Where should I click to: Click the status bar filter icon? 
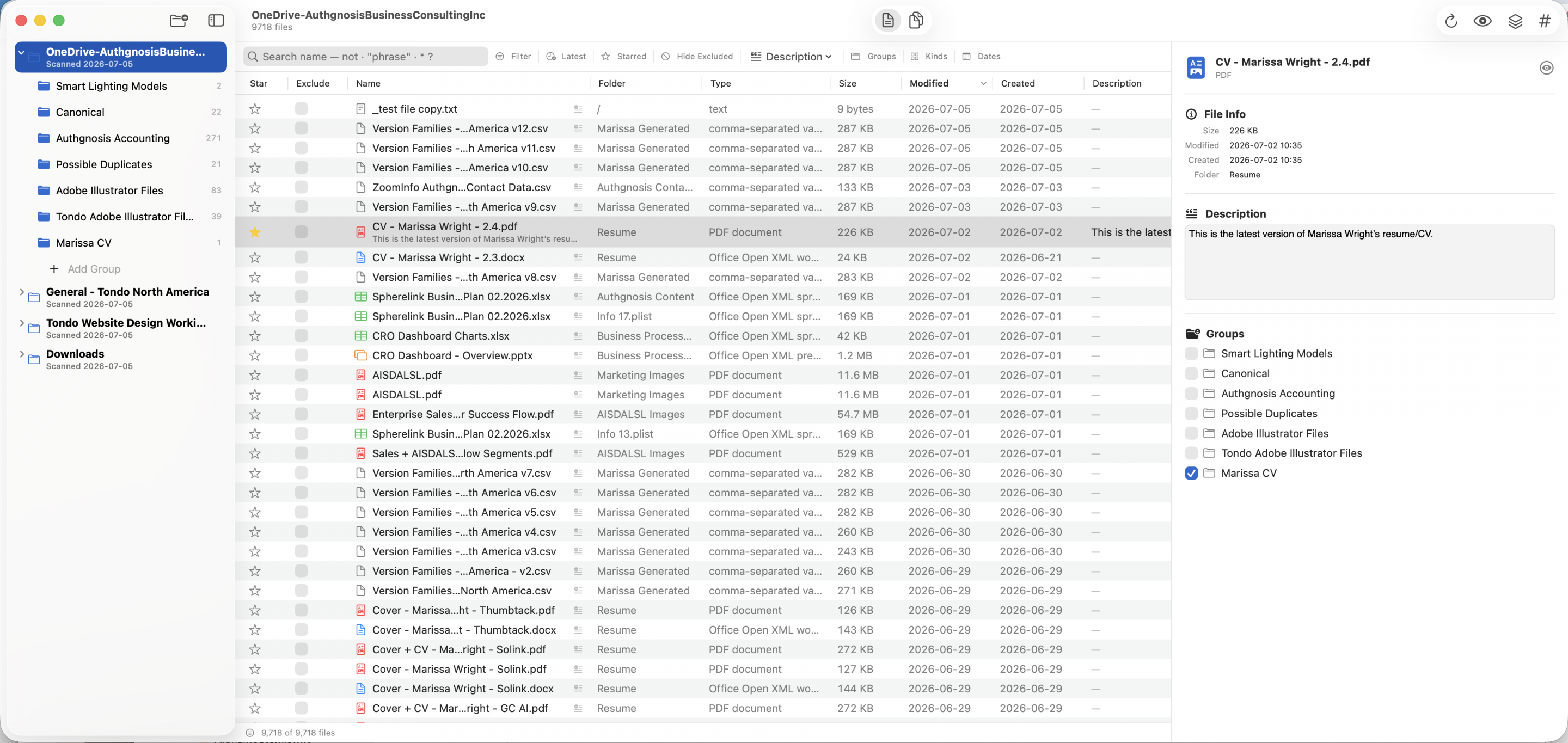249,733
